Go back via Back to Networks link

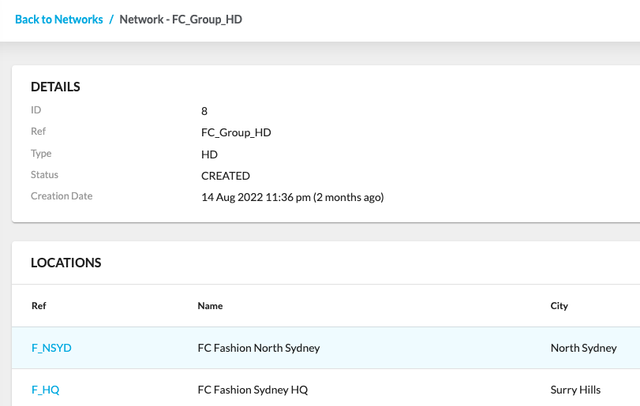59,19
